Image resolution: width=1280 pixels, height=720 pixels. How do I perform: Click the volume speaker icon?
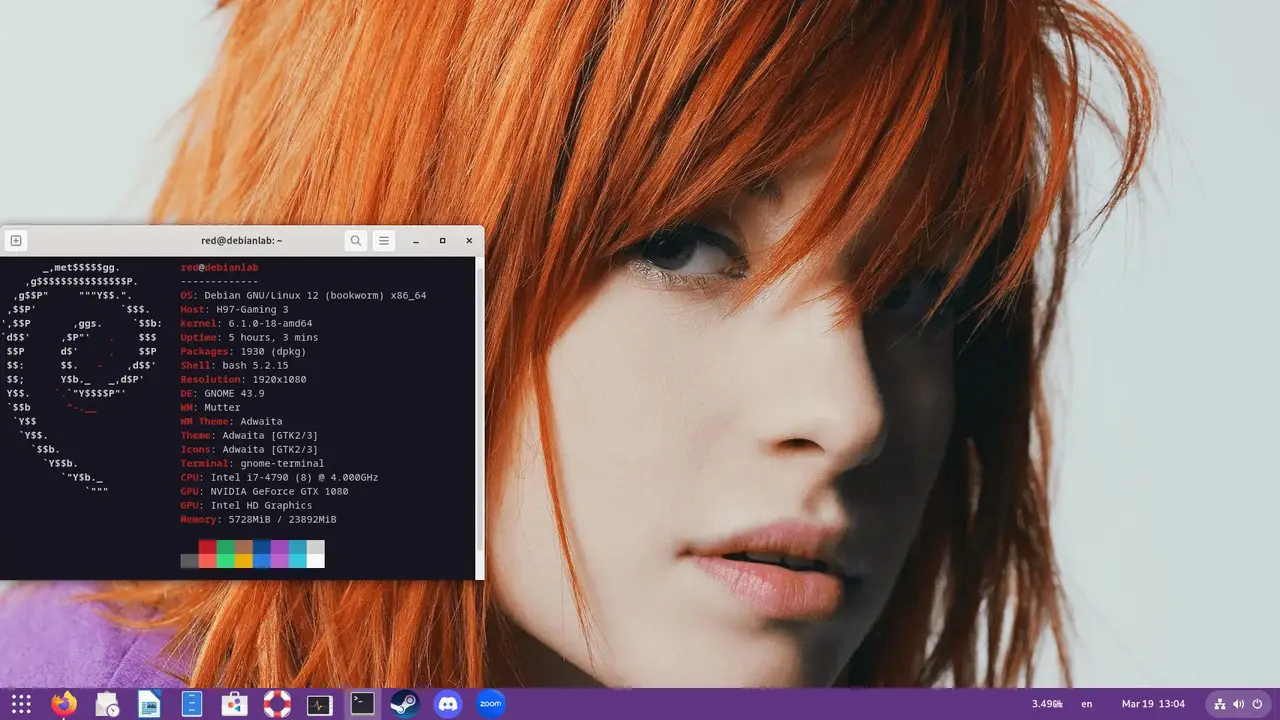[1239, 704]
